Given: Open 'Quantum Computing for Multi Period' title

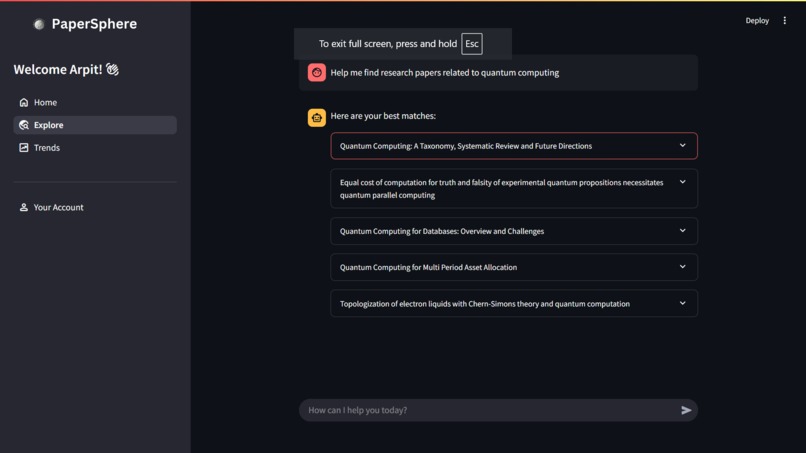Looking at the screenshot, I should [x=428, y=267].
